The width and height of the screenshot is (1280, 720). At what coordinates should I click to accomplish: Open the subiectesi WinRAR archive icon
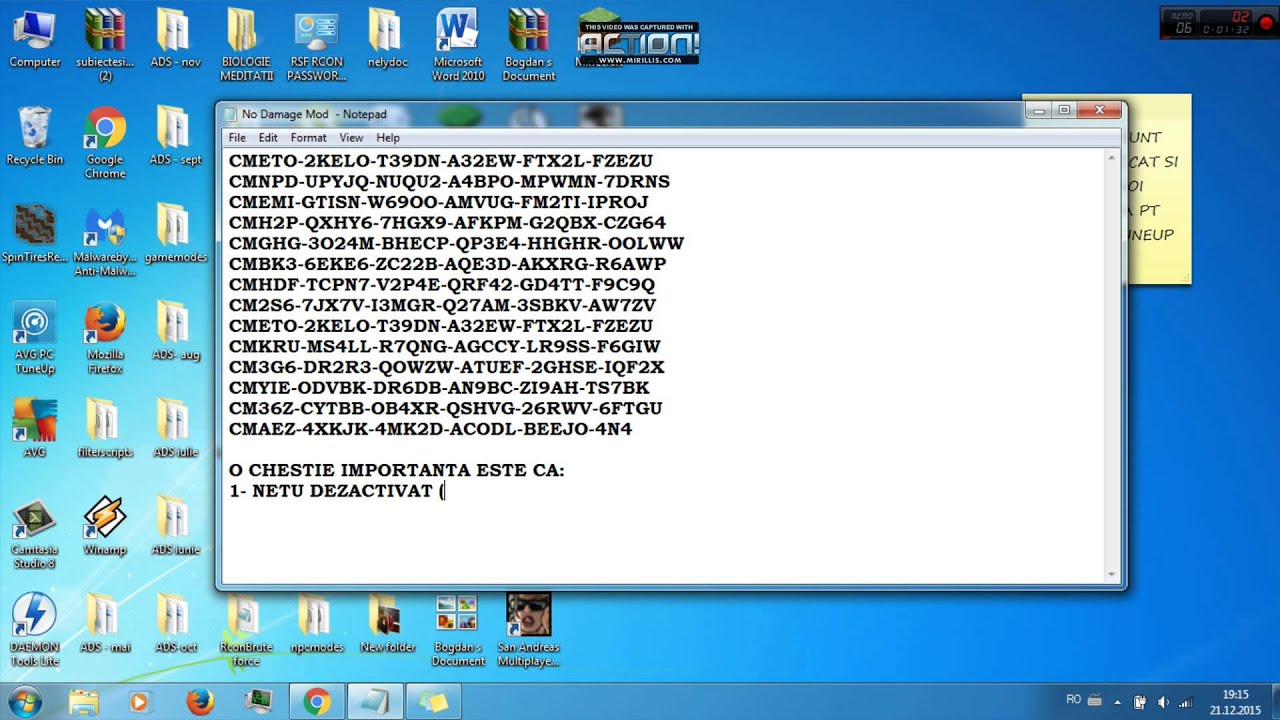pos(105,45)
